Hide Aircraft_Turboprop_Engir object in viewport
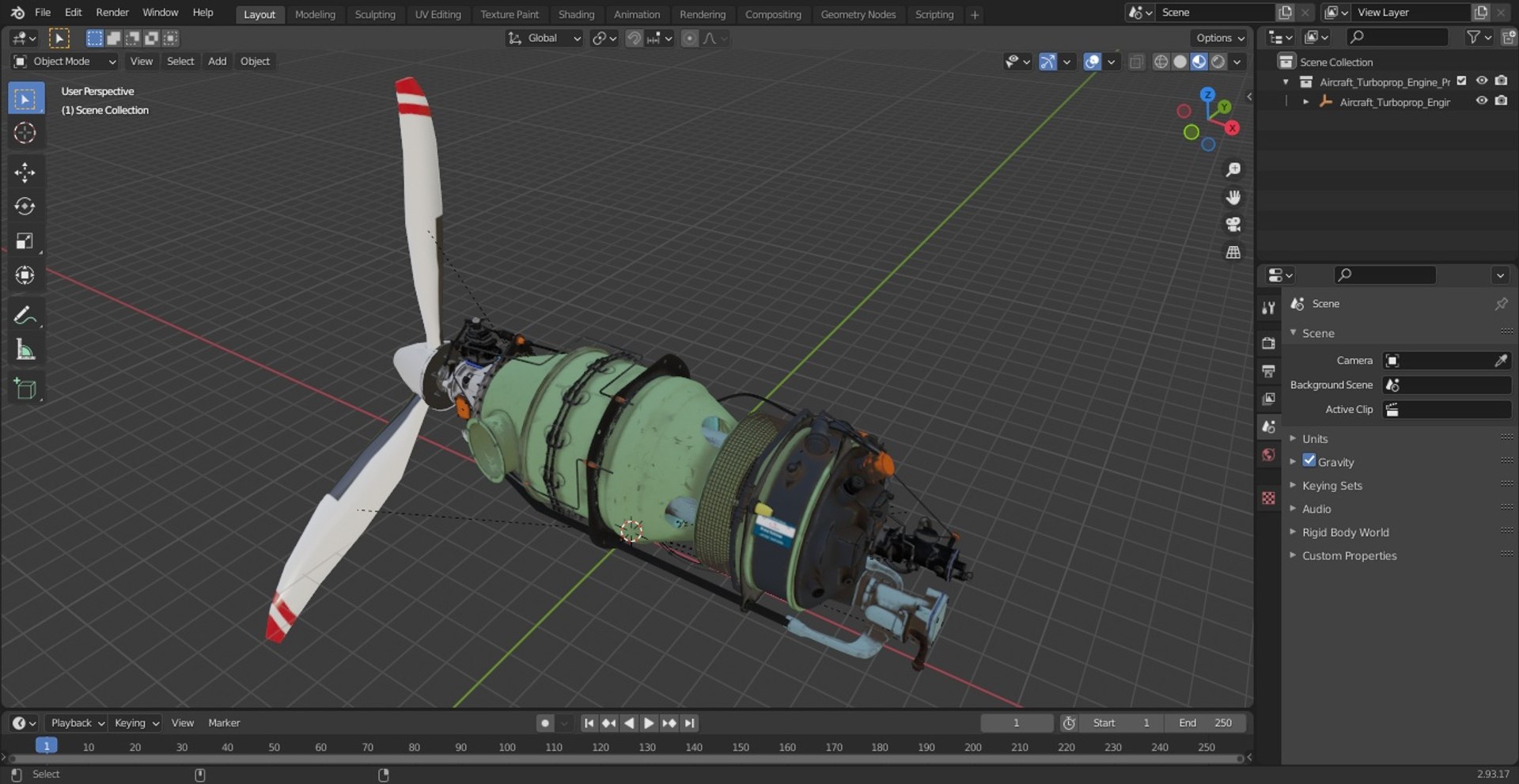1519x784 pixels. tap(1482, 101)
